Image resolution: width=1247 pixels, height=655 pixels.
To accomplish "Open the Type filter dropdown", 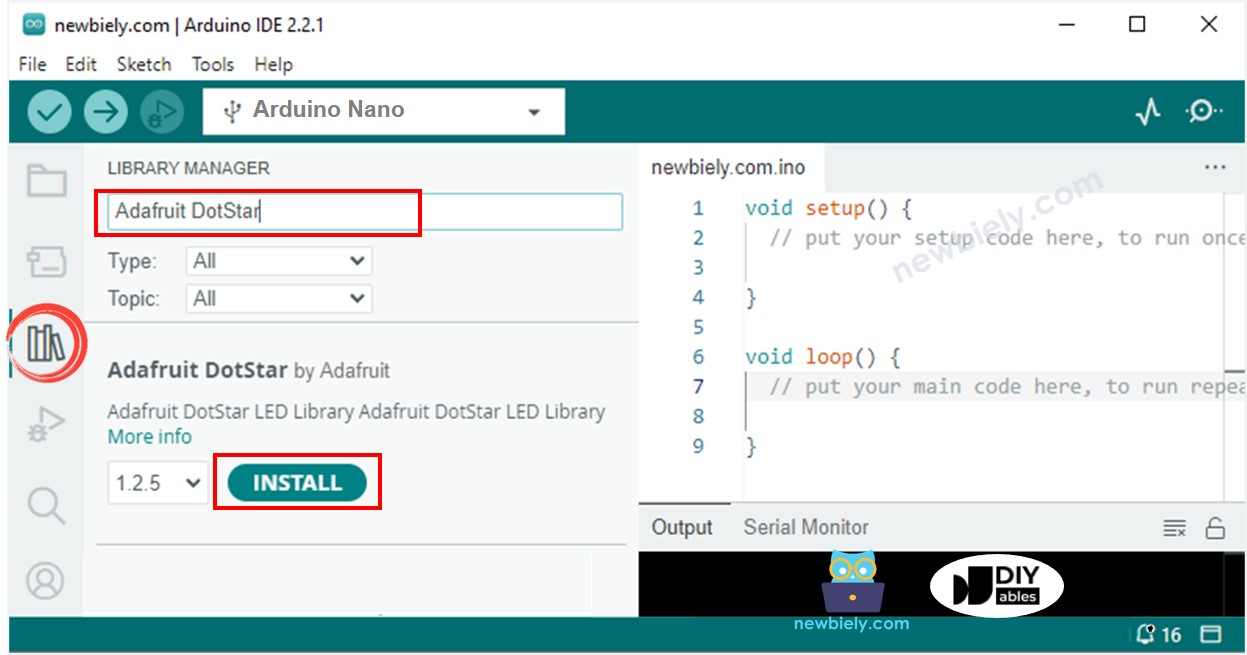I will click(278, 260).
